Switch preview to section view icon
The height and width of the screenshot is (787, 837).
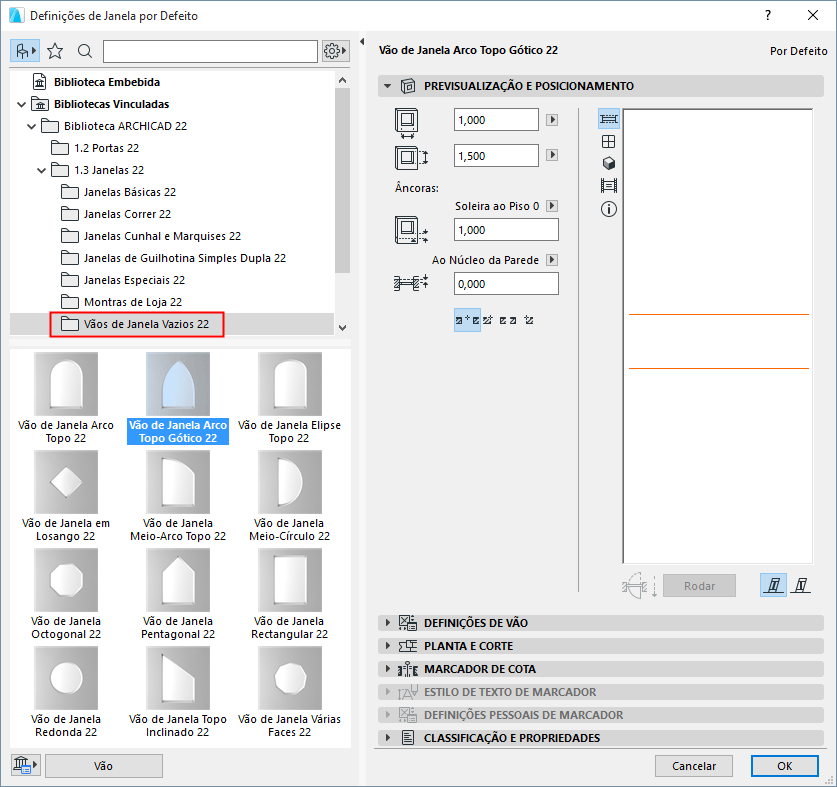[609, 186]
